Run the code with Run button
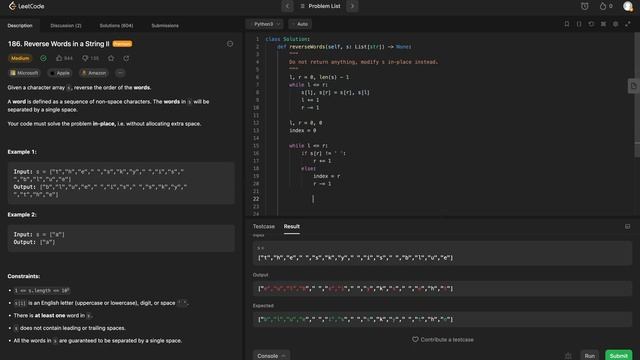This screenshot has height=360, width=640. [589, 356]
